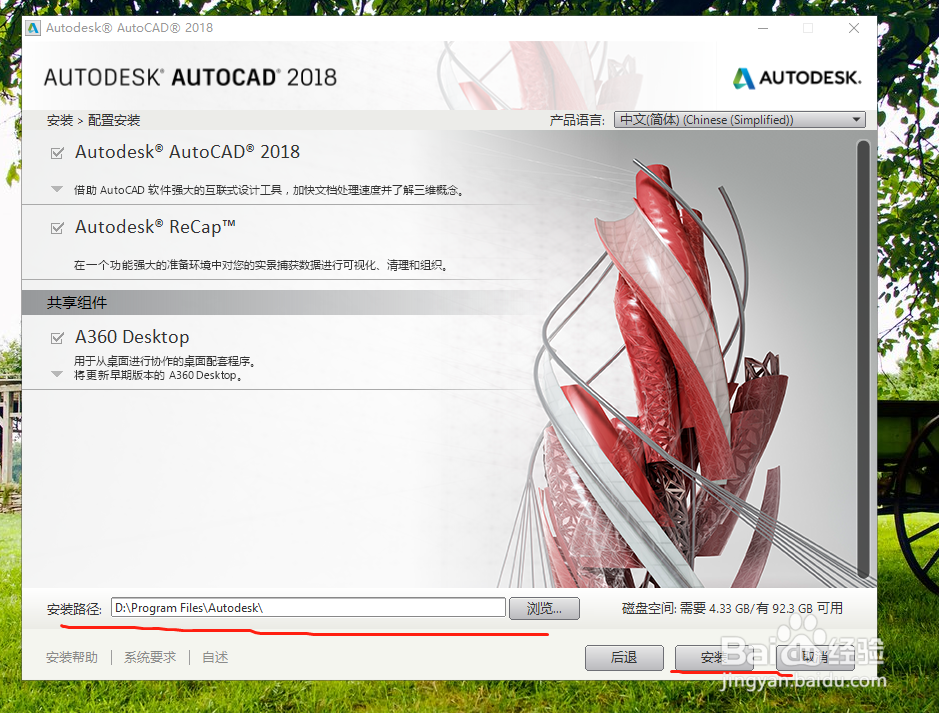Click the Autodesk AutoCAD 2018 product title
The image size is (939, 713).
click(x=187, y=152)
